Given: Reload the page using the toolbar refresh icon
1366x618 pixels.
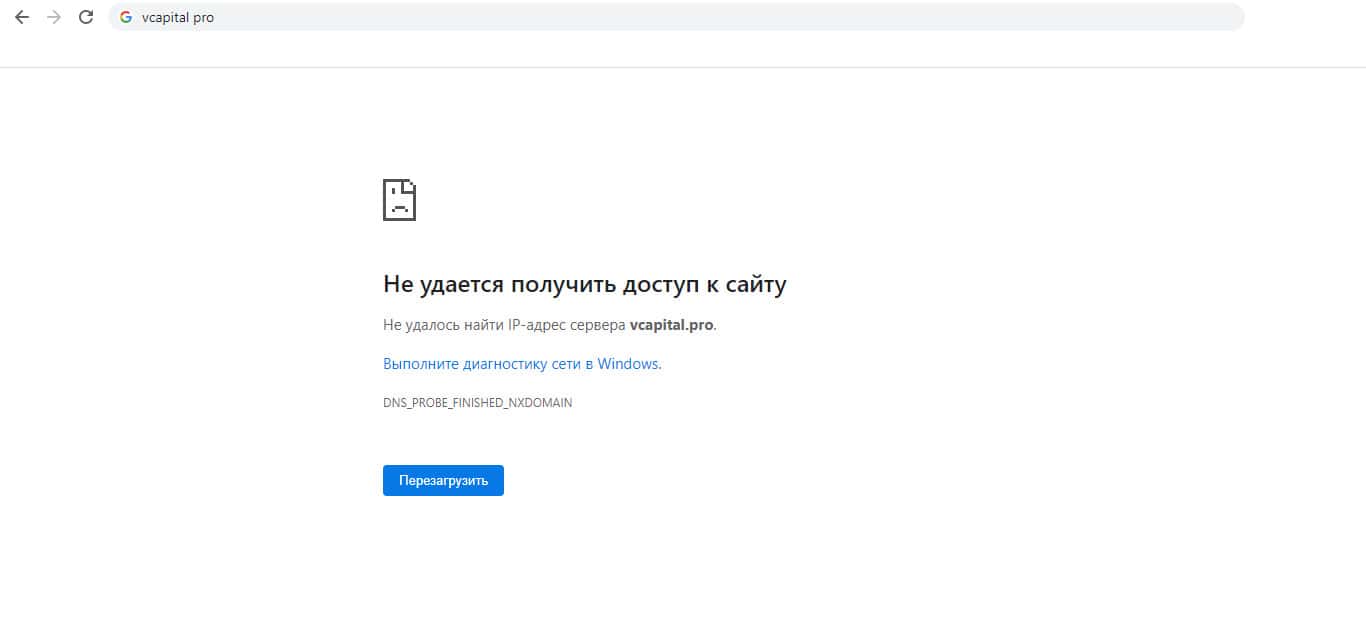Looking at the screenshot, I should point(86,17).
